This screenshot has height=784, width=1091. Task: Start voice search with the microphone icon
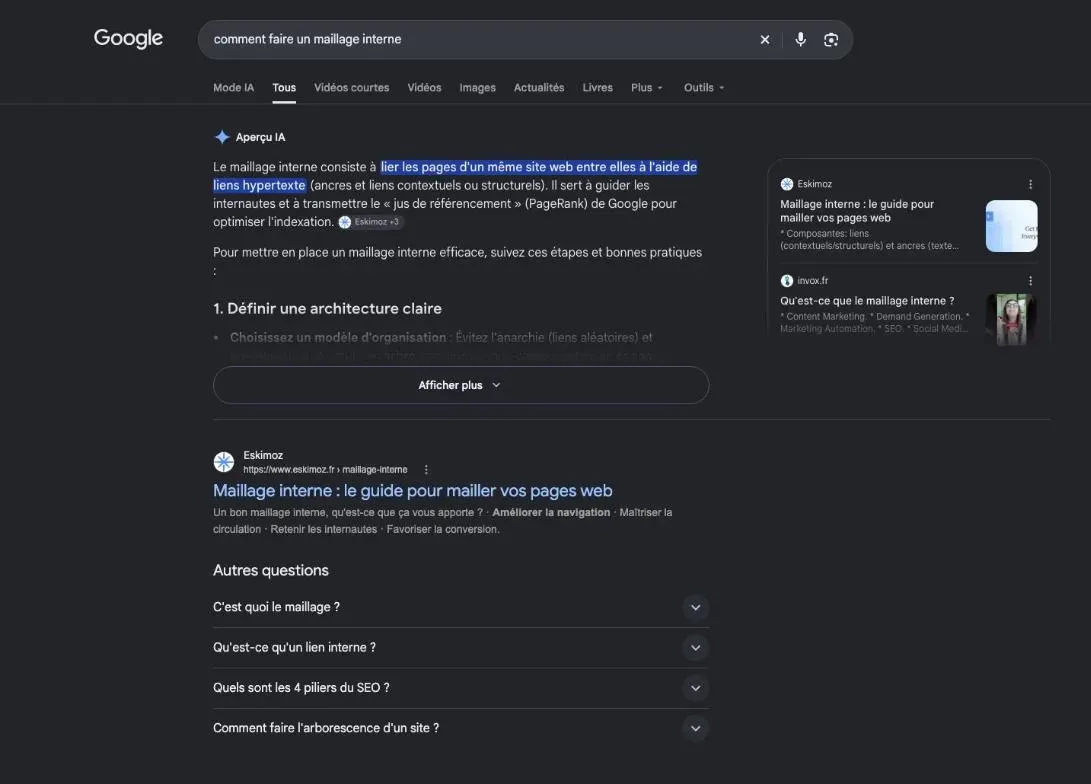tap(800, 40)
